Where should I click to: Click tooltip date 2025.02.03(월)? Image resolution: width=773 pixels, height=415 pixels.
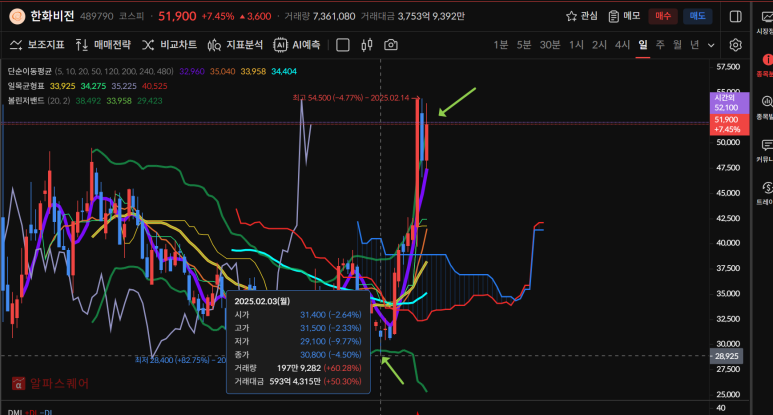[262, 301]
